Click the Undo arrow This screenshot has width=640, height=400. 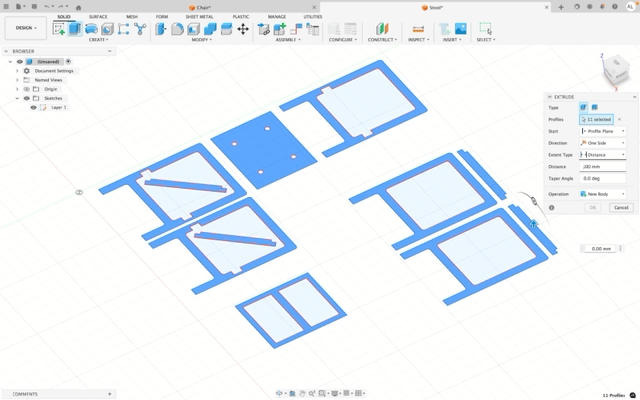coord(49,7)
